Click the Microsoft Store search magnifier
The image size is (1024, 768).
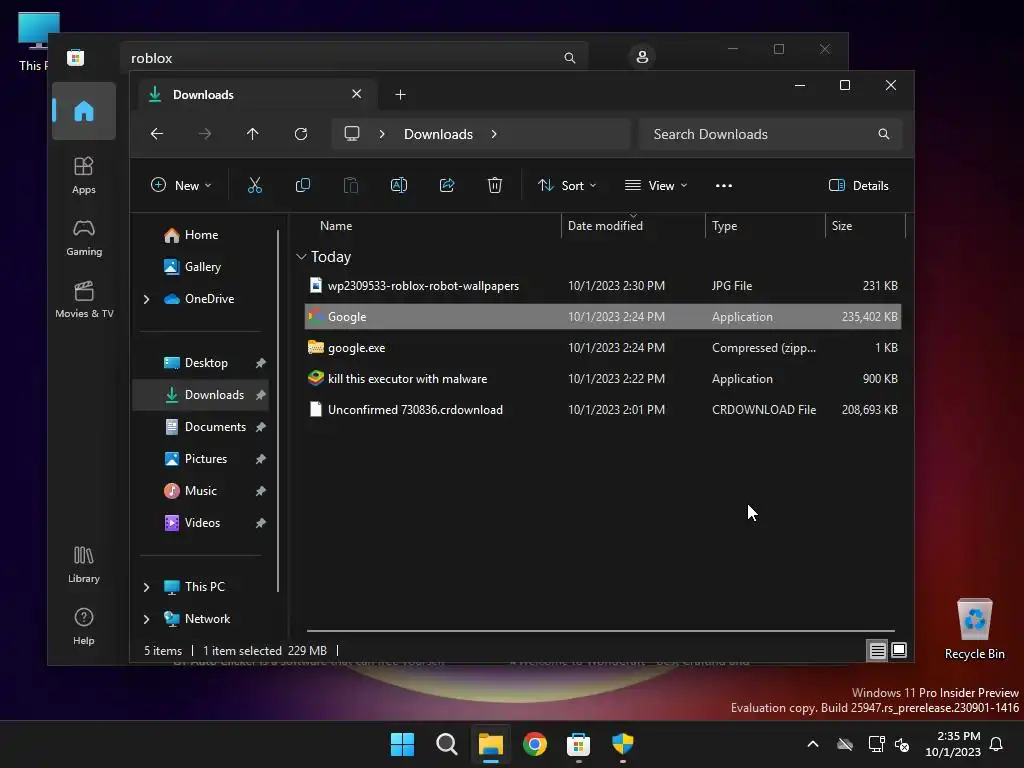coord(569,57)
